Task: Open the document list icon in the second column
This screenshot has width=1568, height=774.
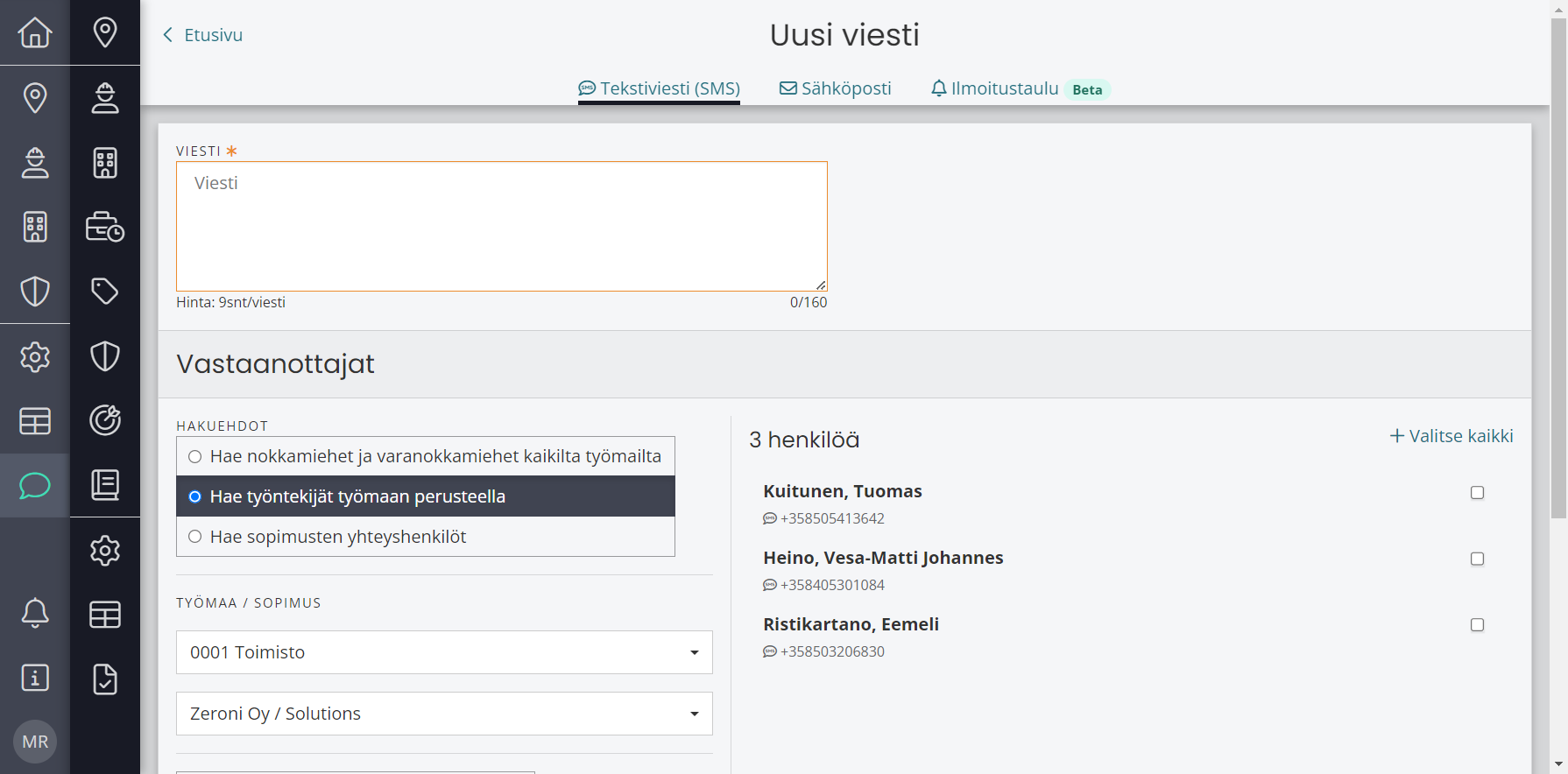Action: [105, 485]
